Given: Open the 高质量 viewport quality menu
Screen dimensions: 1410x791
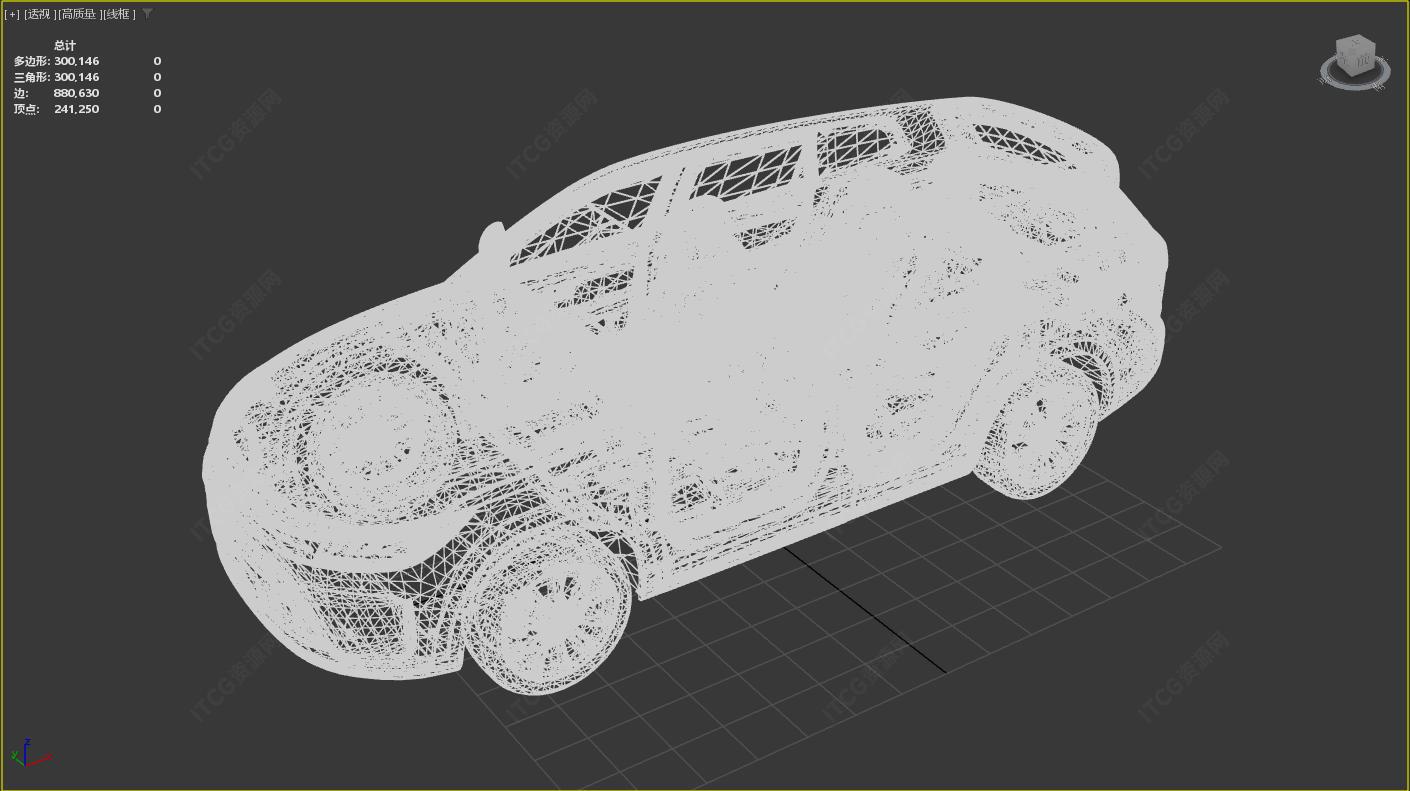Looking at the screenshot, I should point(79,14).
